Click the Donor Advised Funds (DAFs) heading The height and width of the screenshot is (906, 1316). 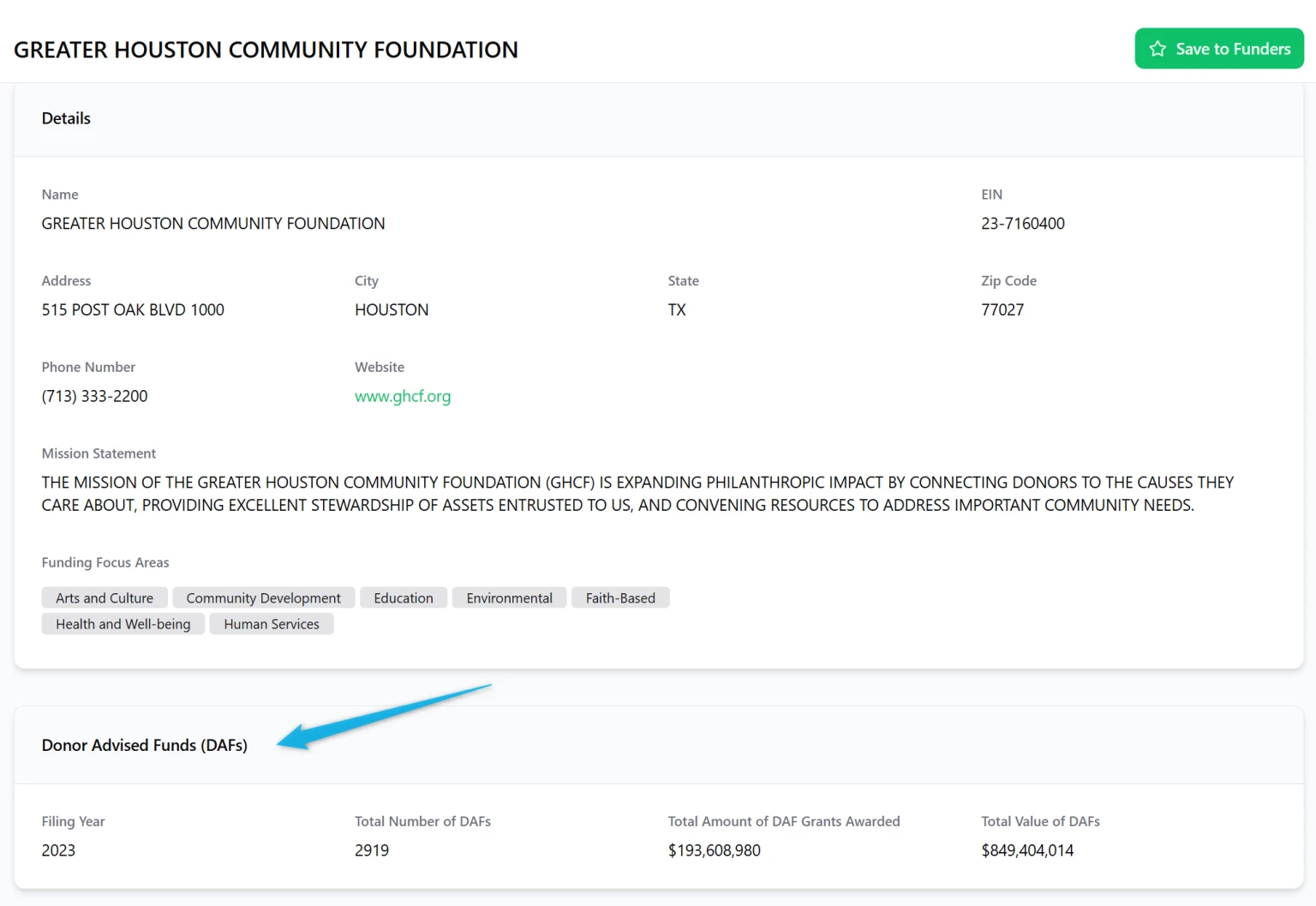click(144, 745)
